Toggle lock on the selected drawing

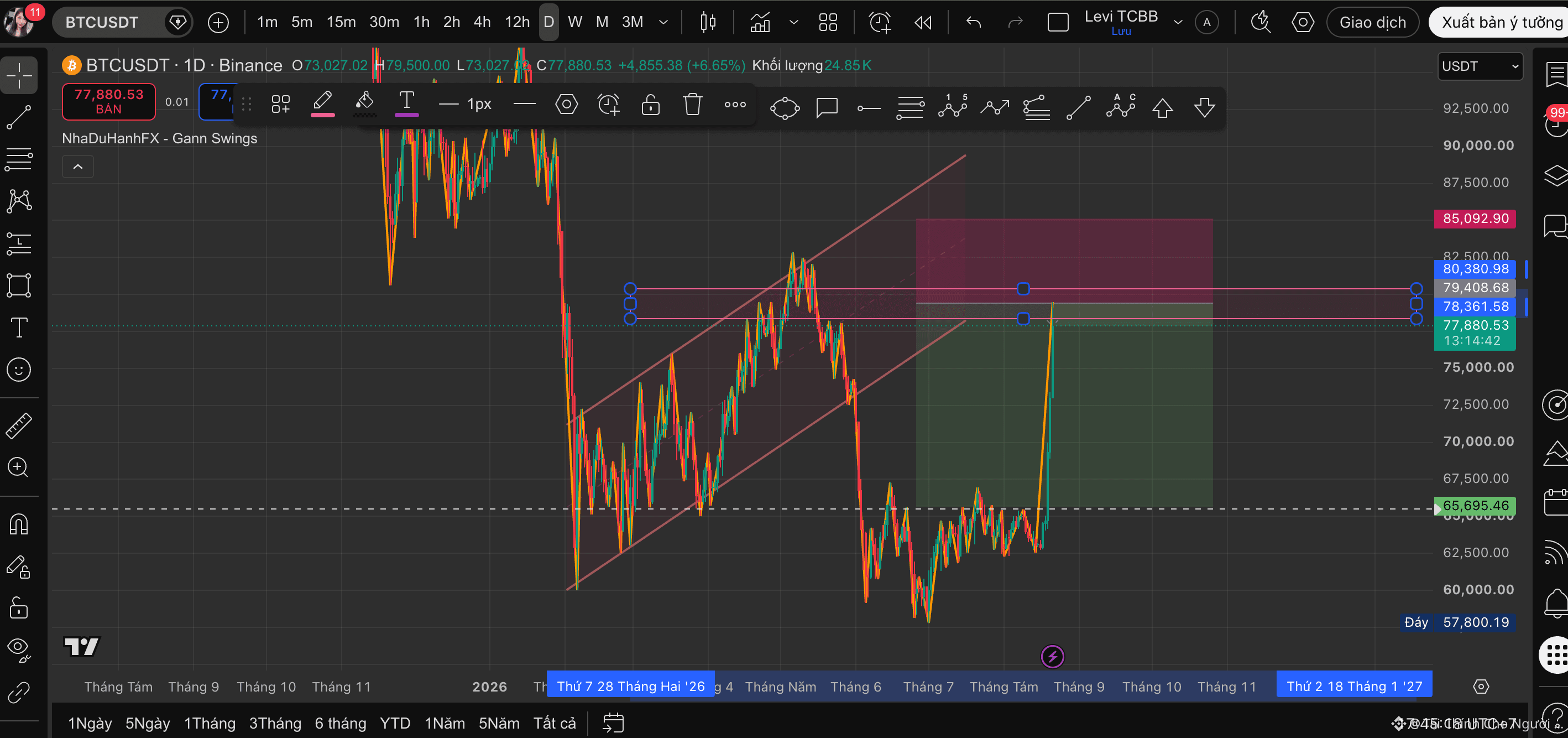point(650,104)
